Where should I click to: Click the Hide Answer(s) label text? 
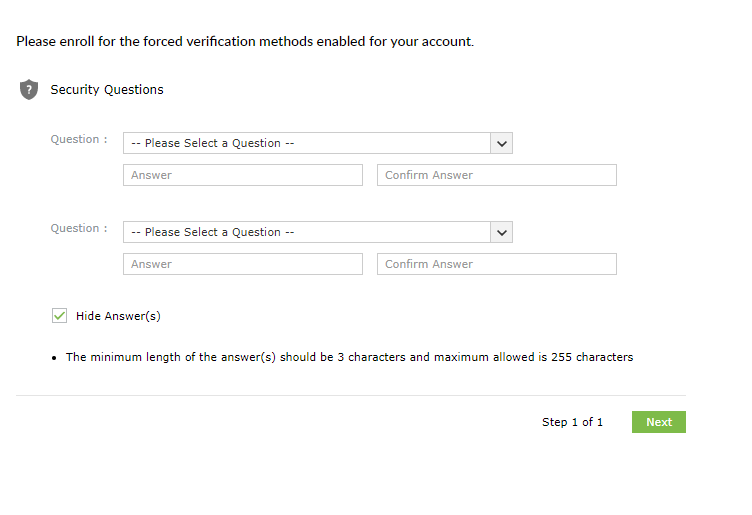tap(118, 316)
